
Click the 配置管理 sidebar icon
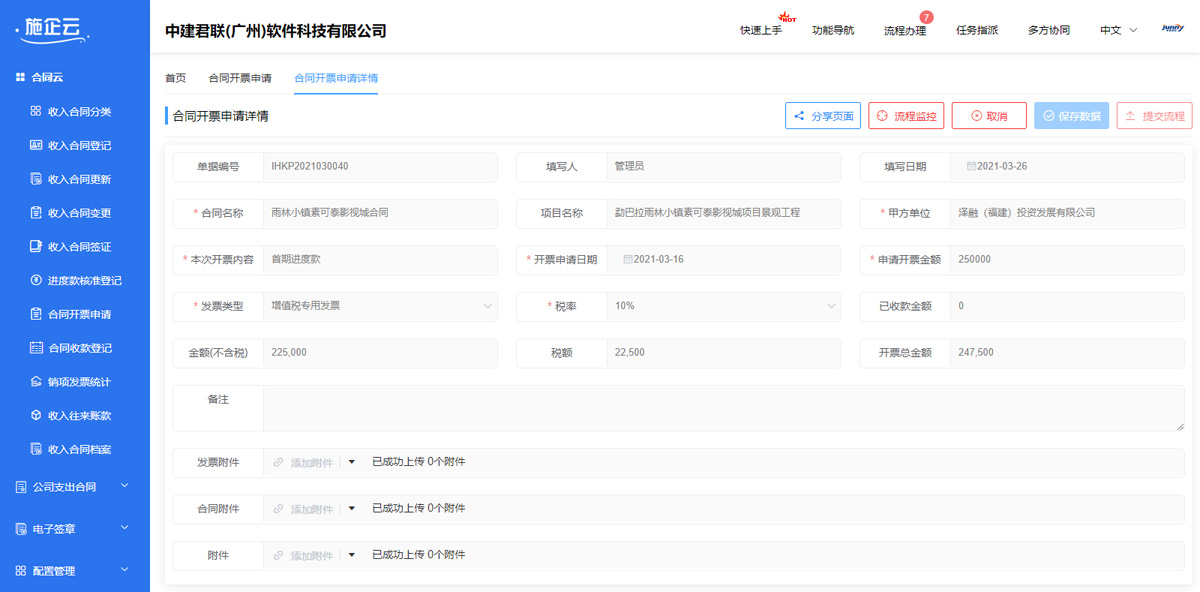21,571
